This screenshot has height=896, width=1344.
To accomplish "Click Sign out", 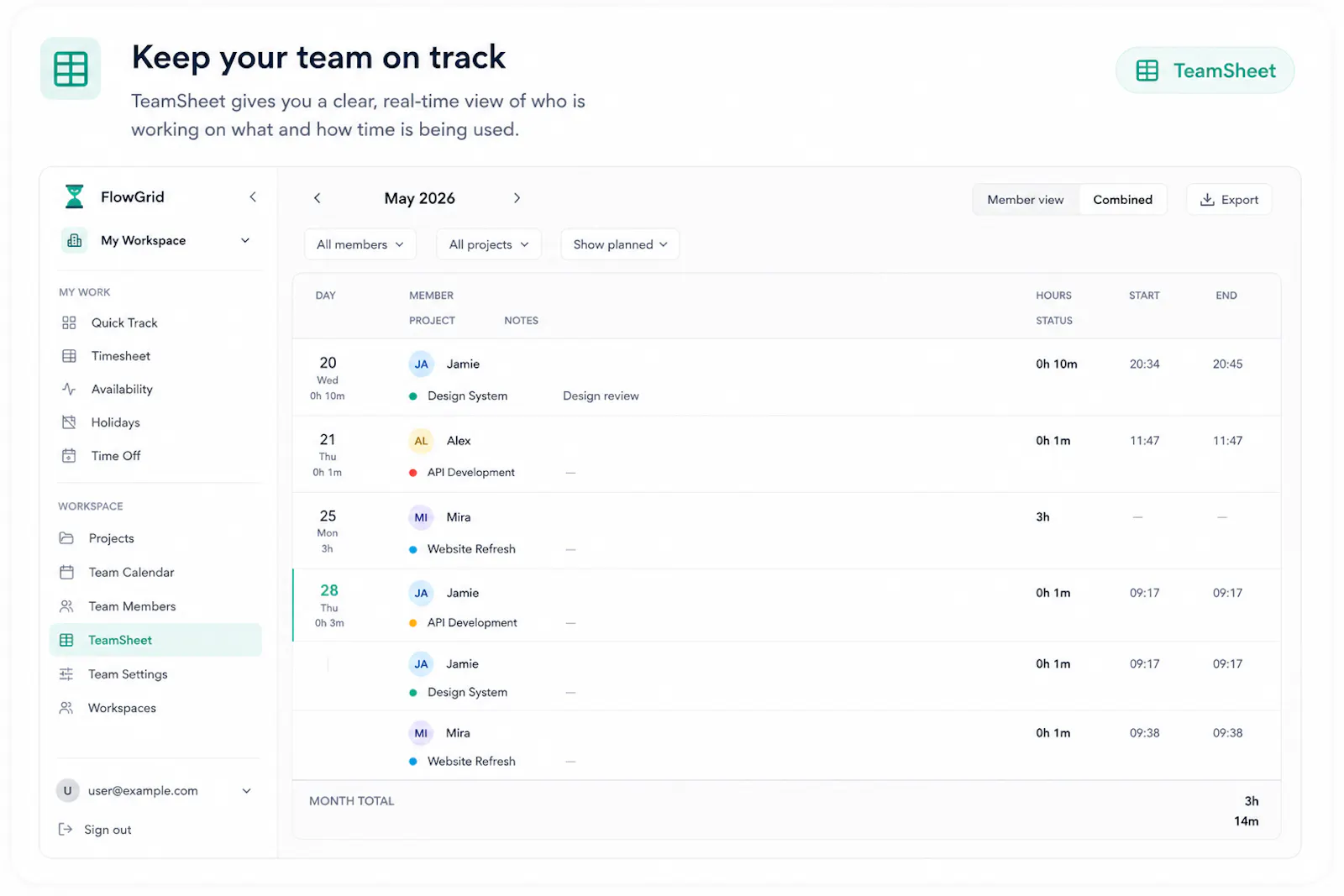I will tap(108, 830).
